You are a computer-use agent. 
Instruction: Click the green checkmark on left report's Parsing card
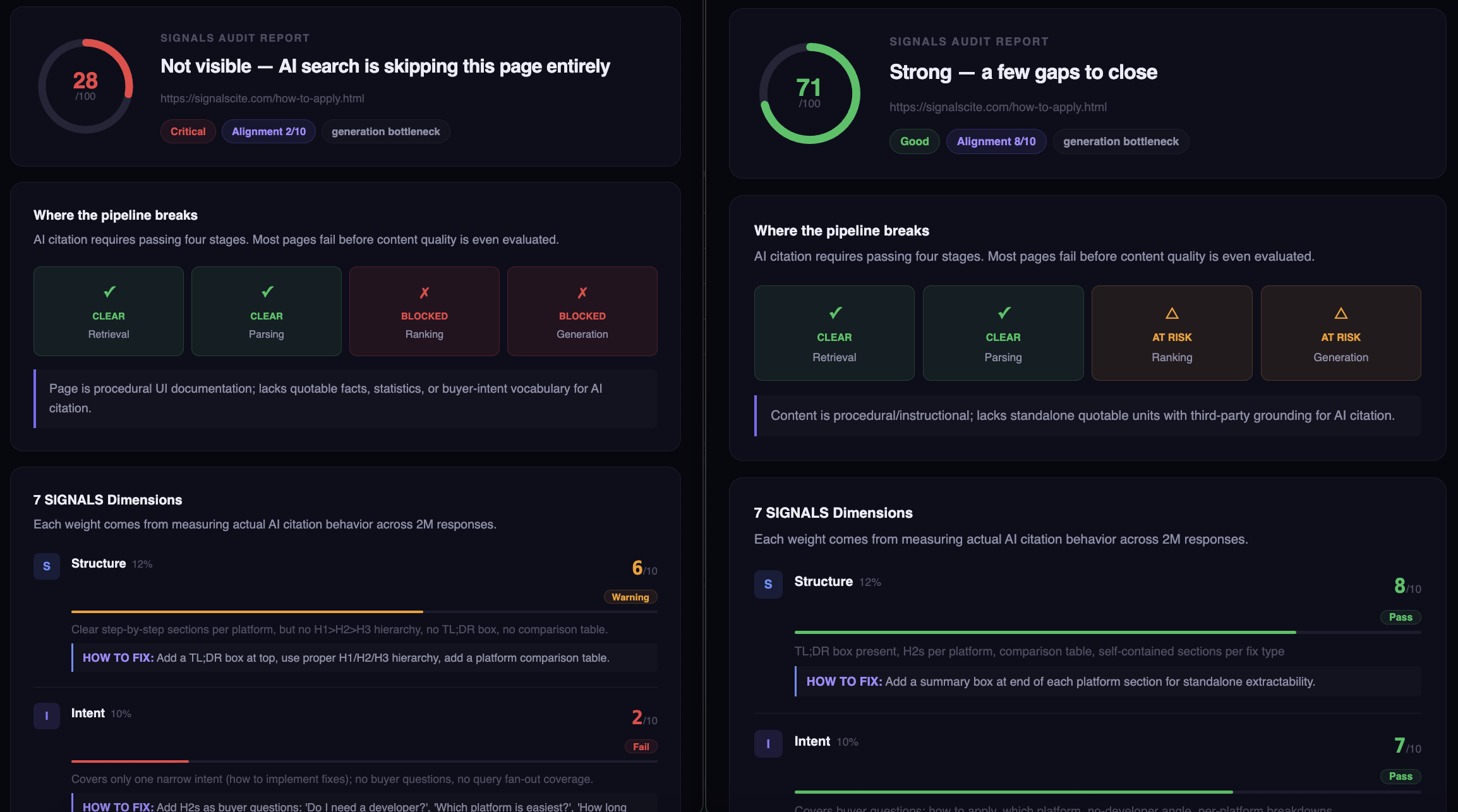267,292
